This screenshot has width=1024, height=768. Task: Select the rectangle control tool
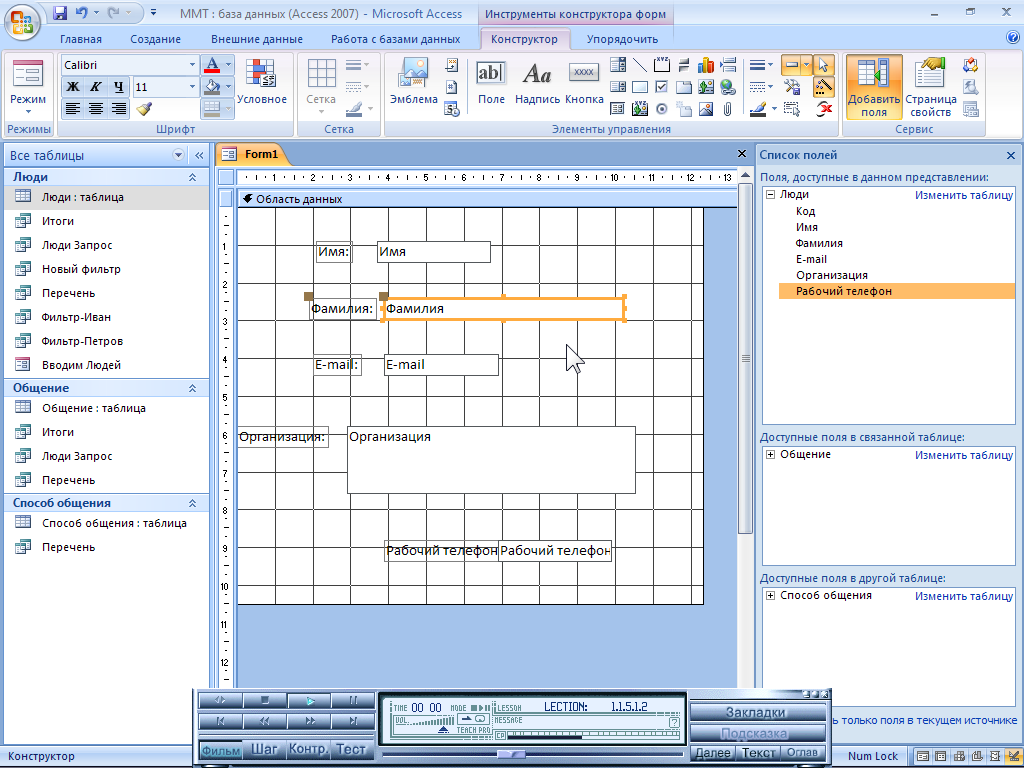point(640,86)
